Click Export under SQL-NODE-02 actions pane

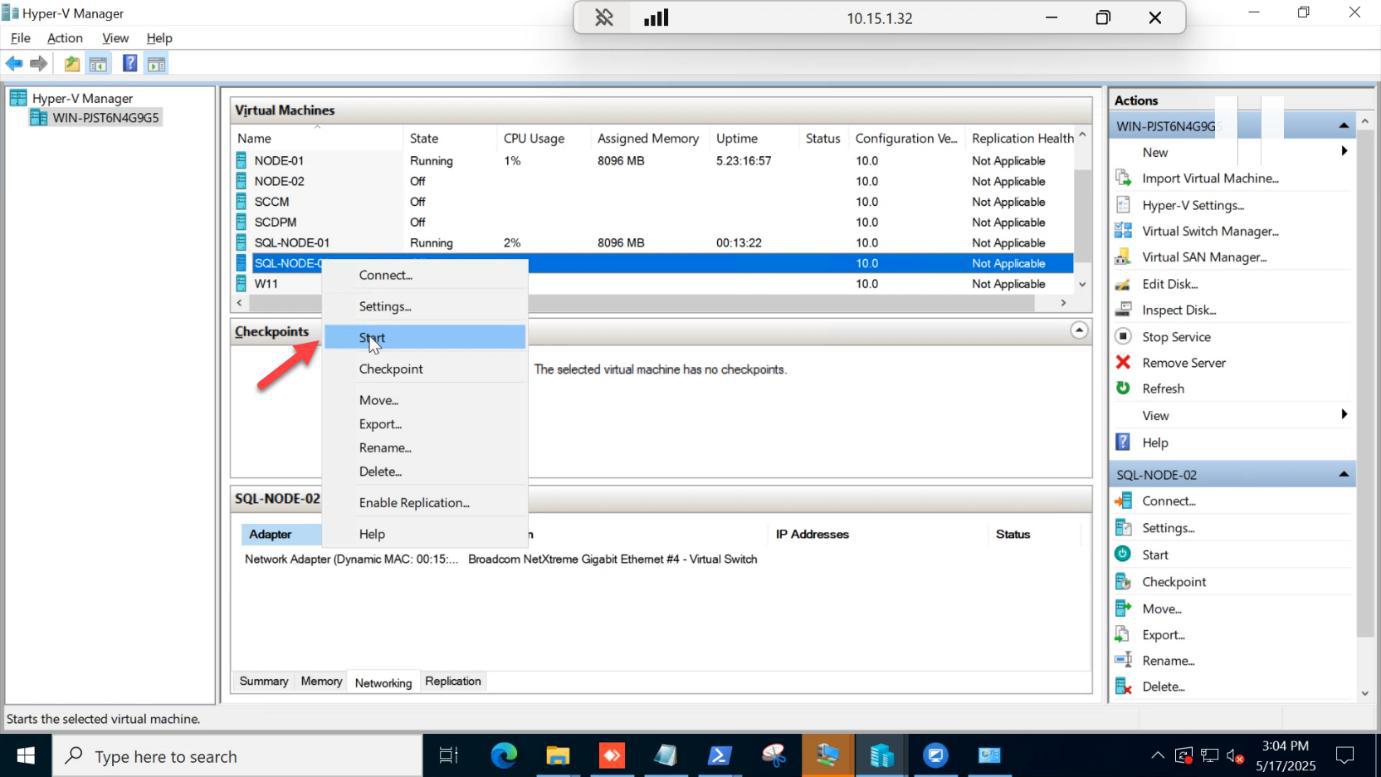click(1163, 635)
